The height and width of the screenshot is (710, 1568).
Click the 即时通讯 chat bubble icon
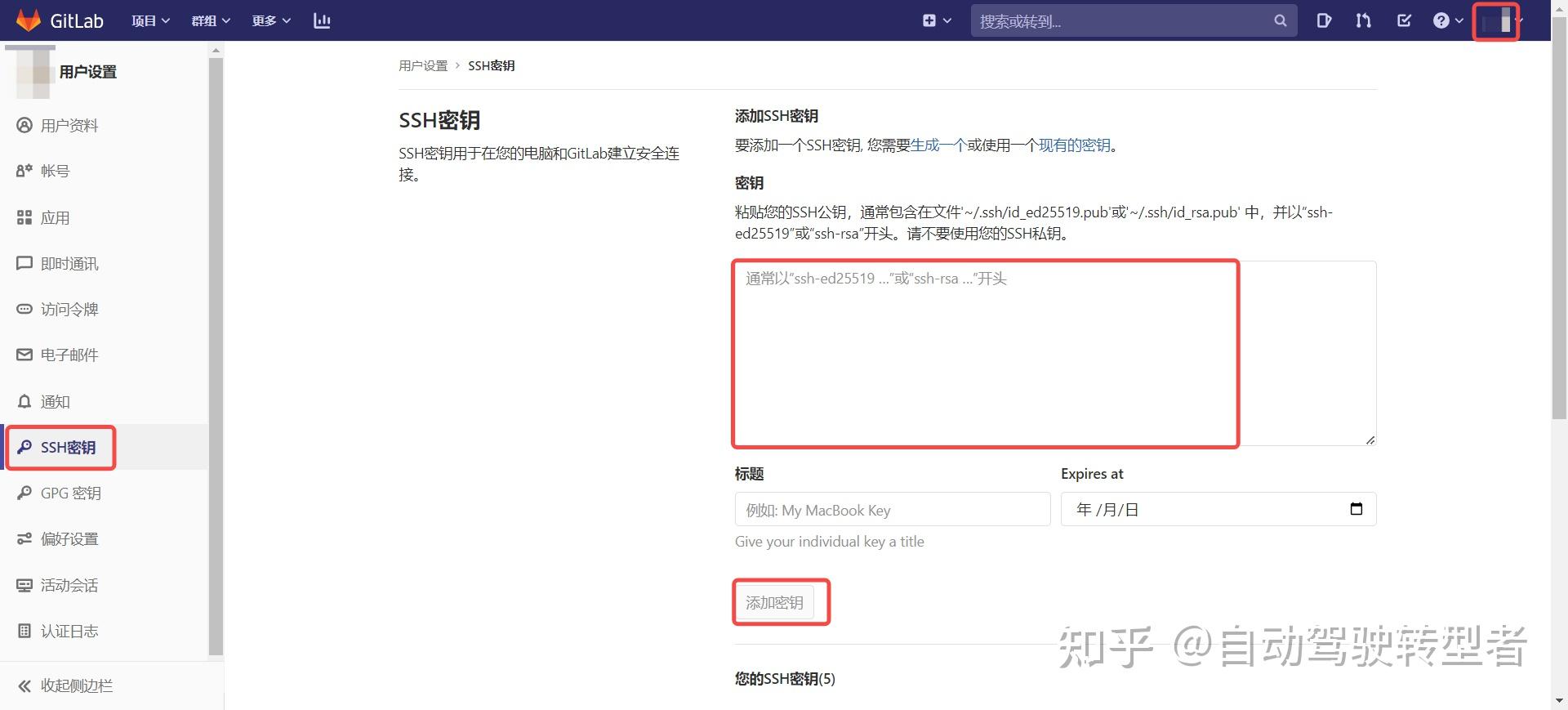24,263
